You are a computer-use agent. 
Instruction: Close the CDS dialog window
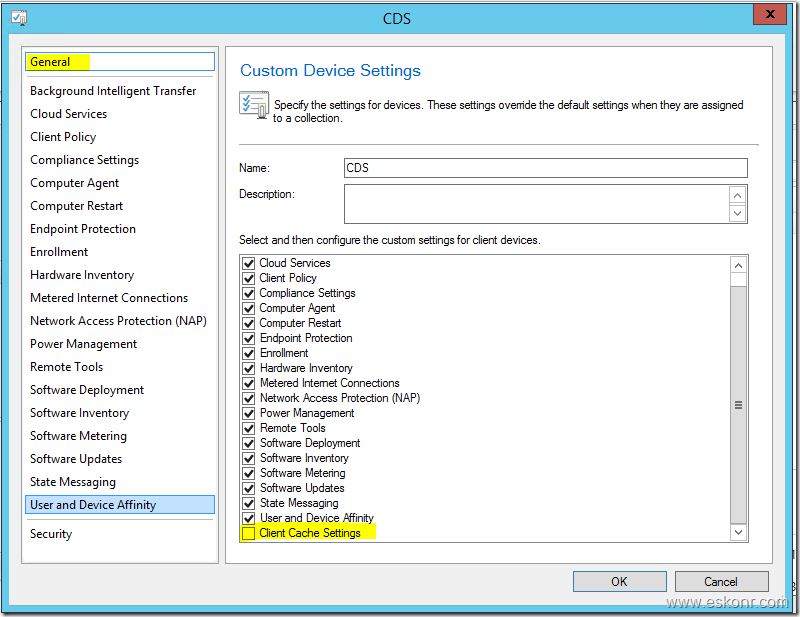(768, 16)
